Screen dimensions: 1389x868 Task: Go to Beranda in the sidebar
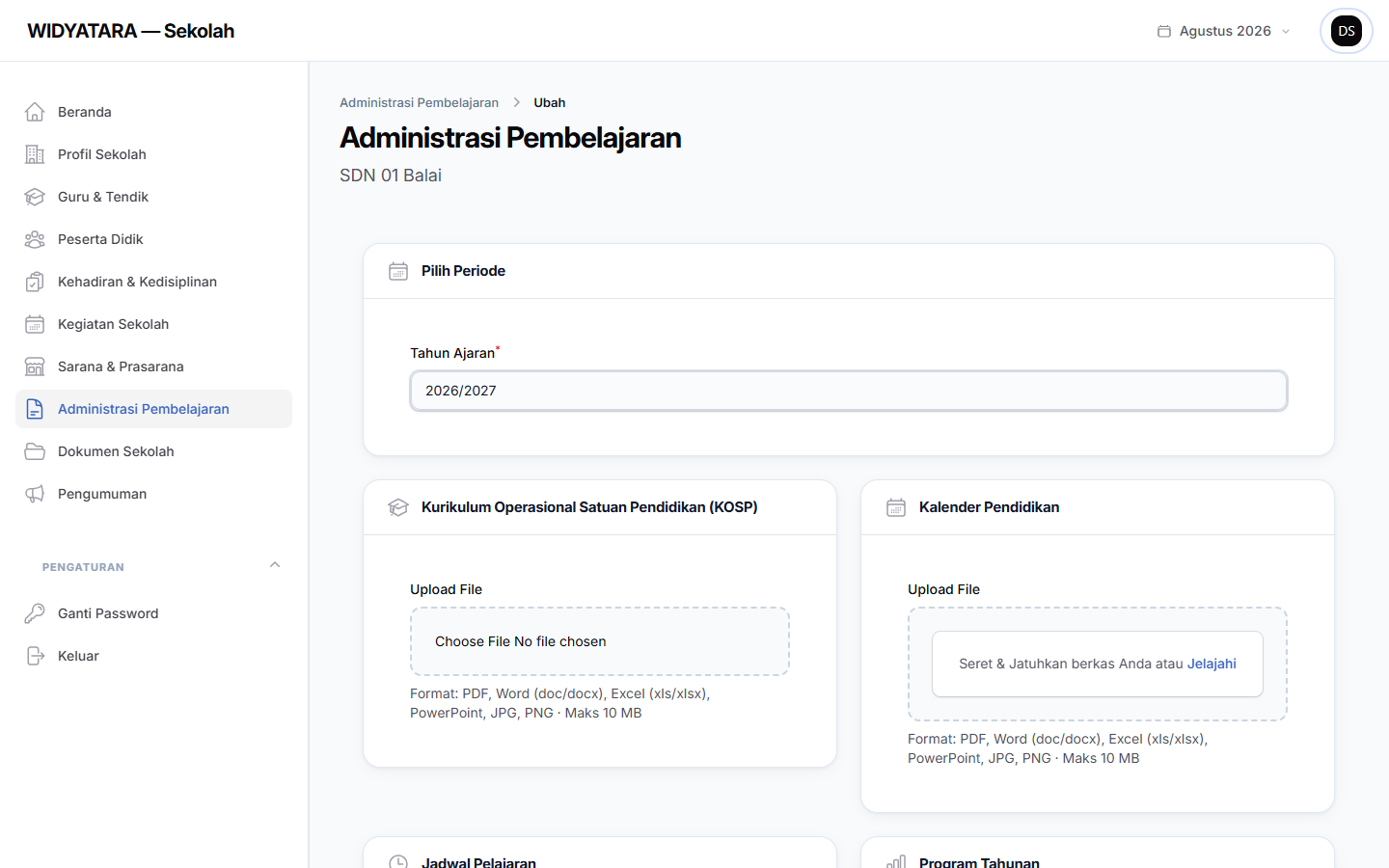point(153,112)
